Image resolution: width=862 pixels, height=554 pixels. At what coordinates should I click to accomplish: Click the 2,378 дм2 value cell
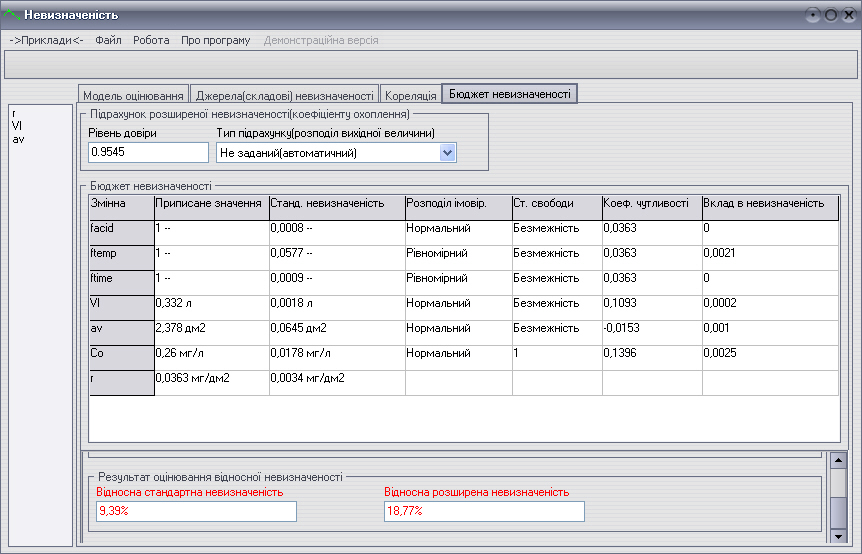click(x=212, y=333)
